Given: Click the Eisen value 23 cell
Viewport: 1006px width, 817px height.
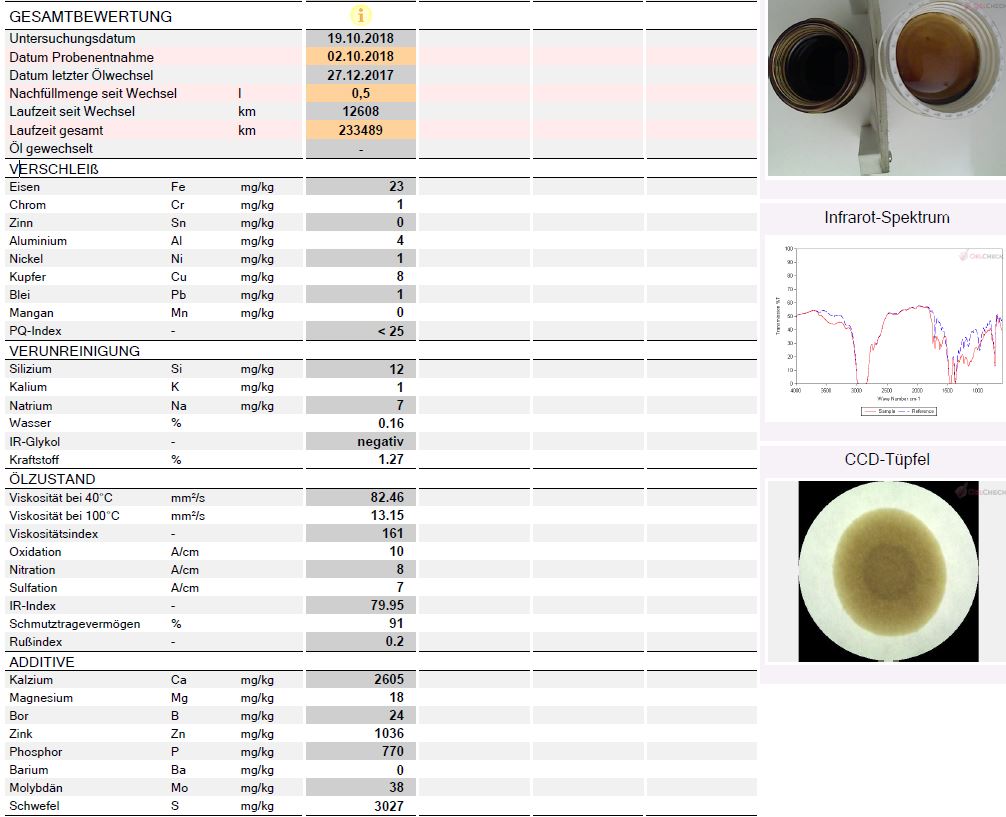Looking at the screenshot, I should click(361, 187).
